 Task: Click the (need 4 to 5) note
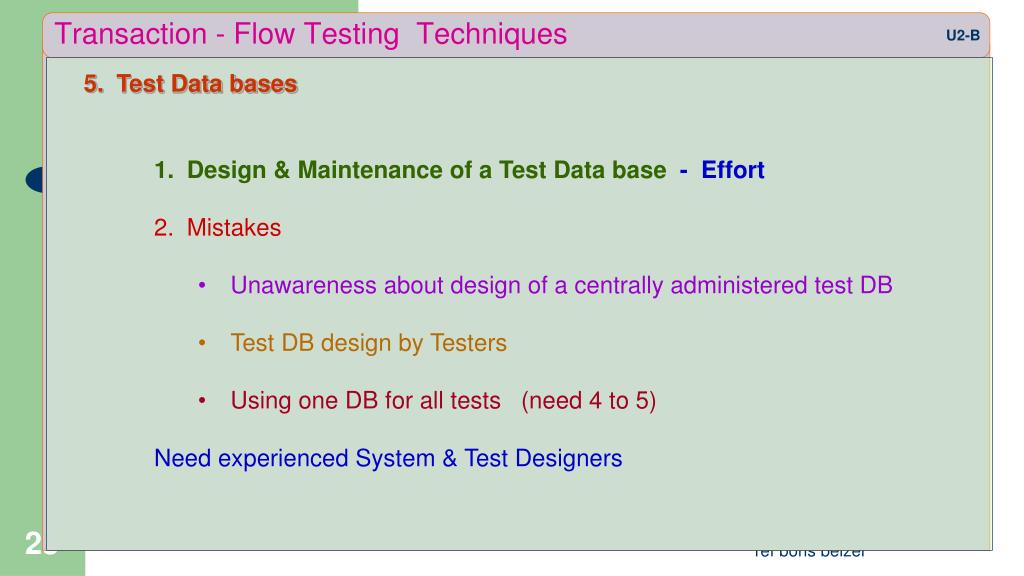pyautogui.click(x=588, y=400)
